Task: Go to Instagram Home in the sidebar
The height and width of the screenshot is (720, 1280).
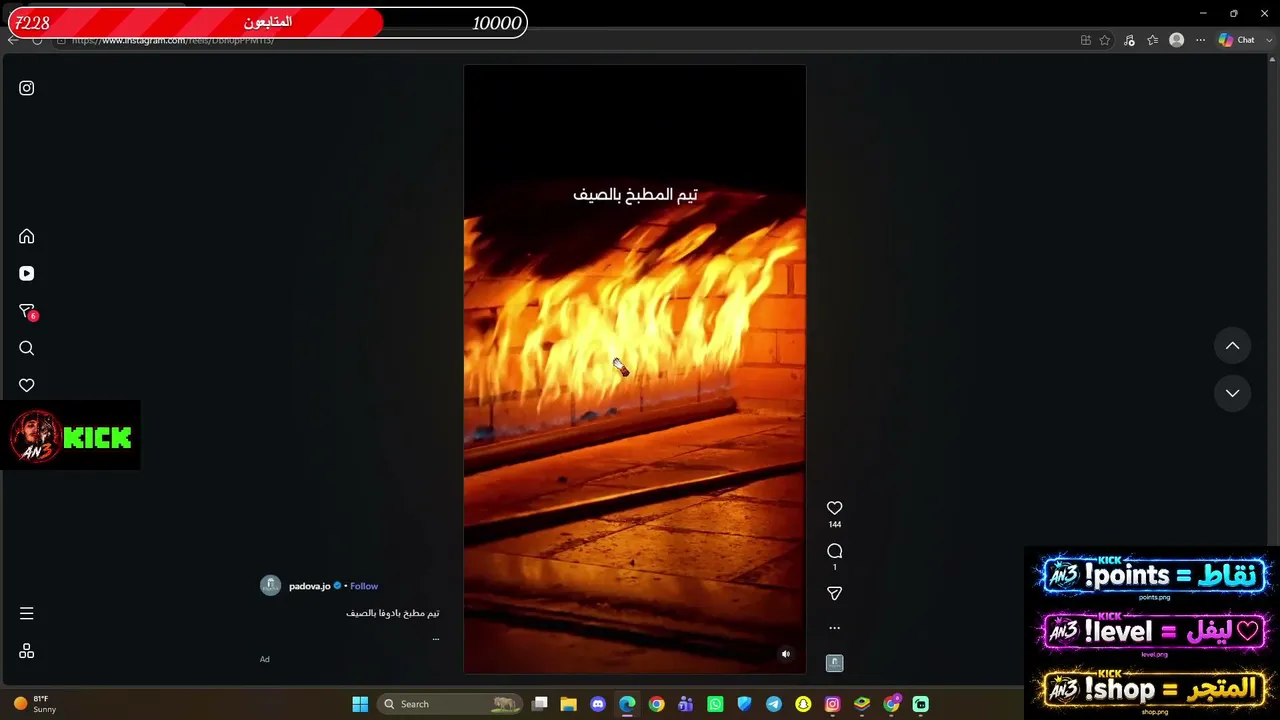Action: point(27,236)
